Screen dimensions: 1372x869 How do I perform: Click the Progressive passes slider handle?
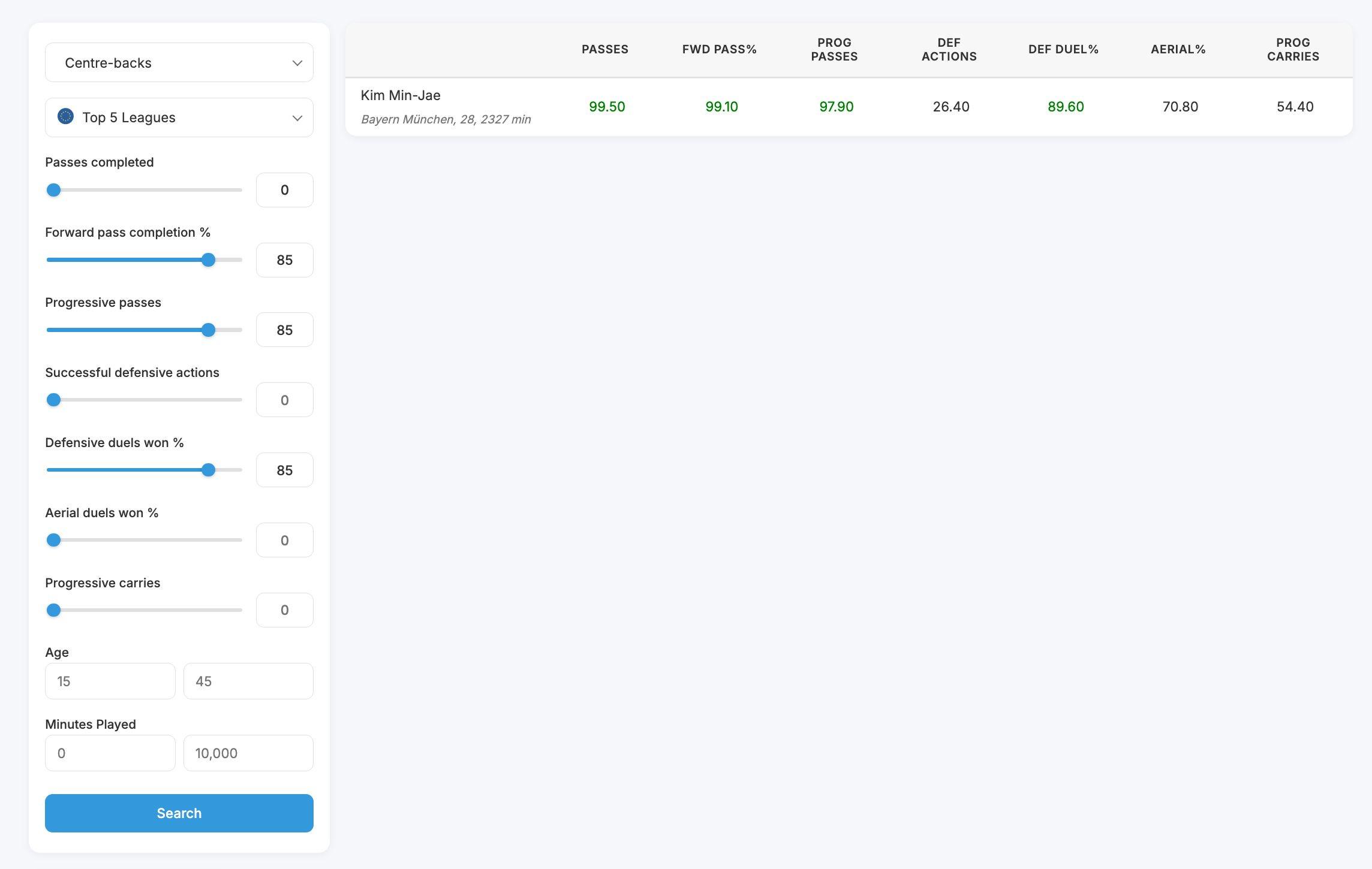pyautogui.click(x=208, y=330)
